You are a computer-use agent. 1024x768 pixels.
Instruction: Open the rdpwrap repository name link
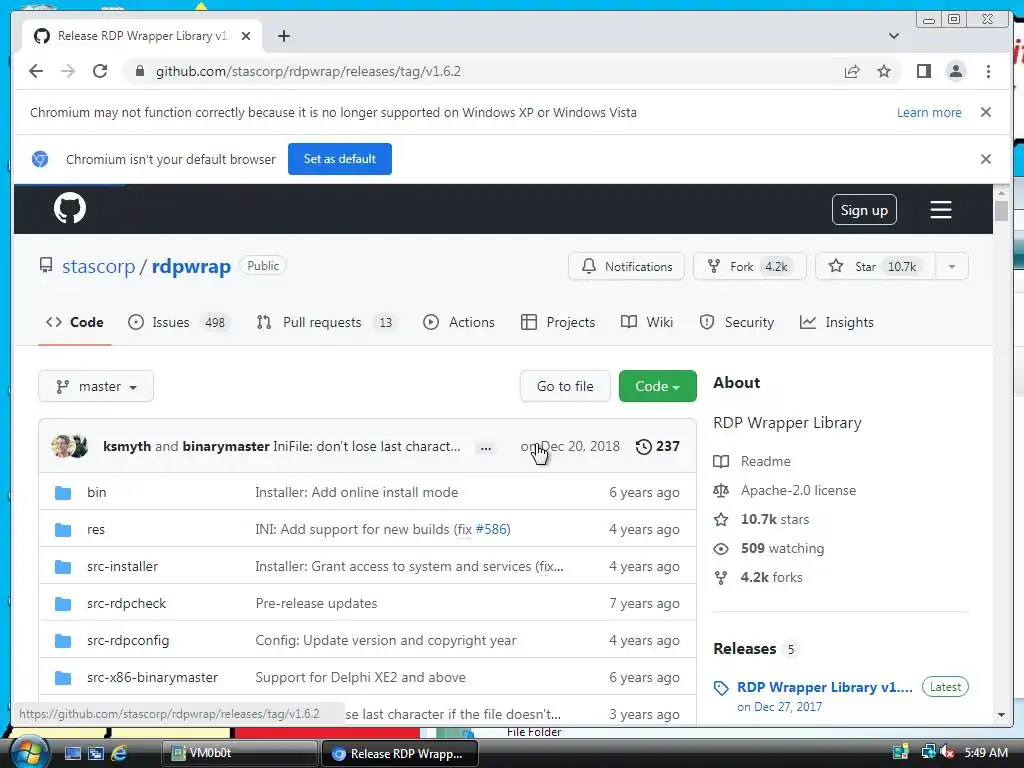click(x=191, y=266)
